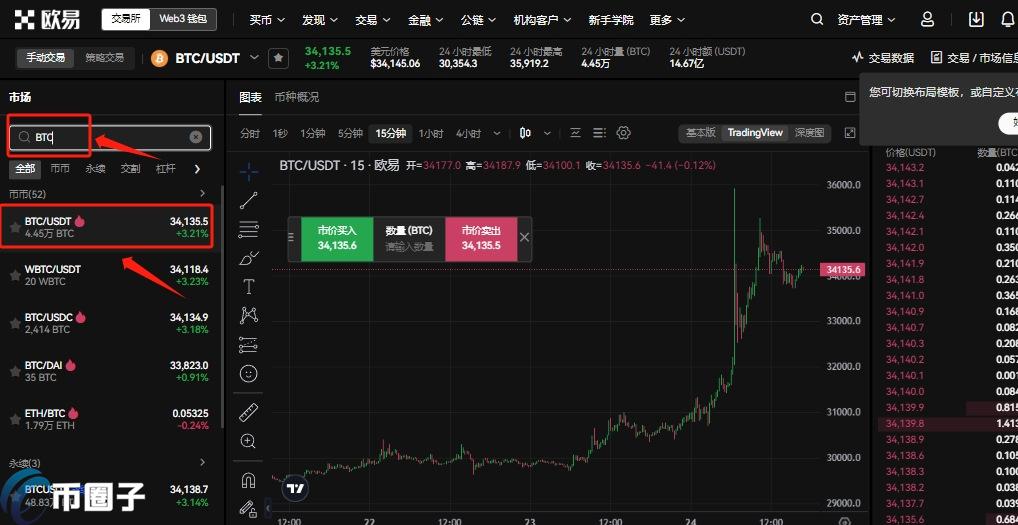Click the 交易数据 chart icon link
This screenshot has height=525, width=1018.
pyautogui.click(x=883, y=58)
